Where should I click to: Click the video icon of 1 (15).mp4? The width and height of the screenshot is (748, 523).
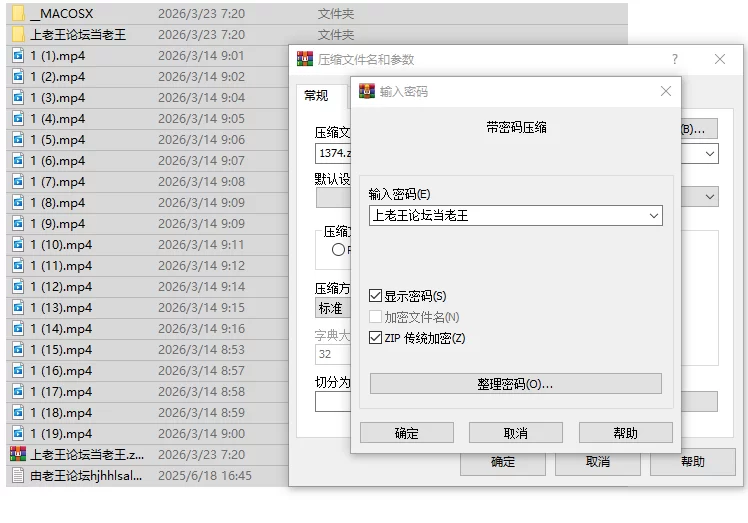point(18,349)
